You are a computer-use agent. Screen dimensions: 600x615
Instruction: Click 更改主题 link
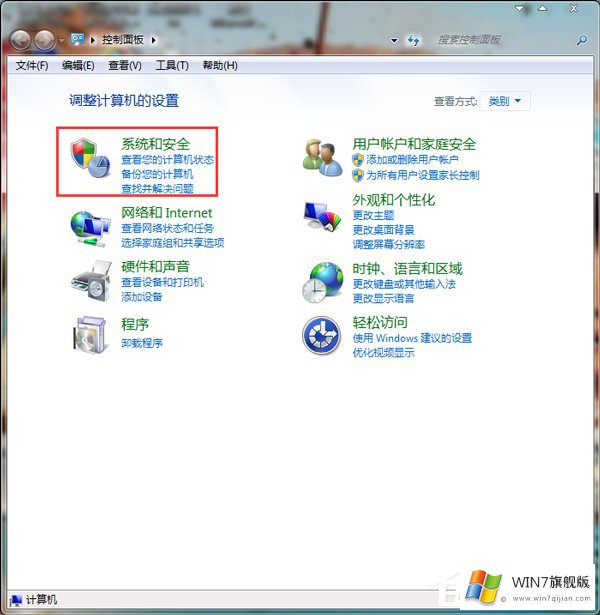point(373,215)
